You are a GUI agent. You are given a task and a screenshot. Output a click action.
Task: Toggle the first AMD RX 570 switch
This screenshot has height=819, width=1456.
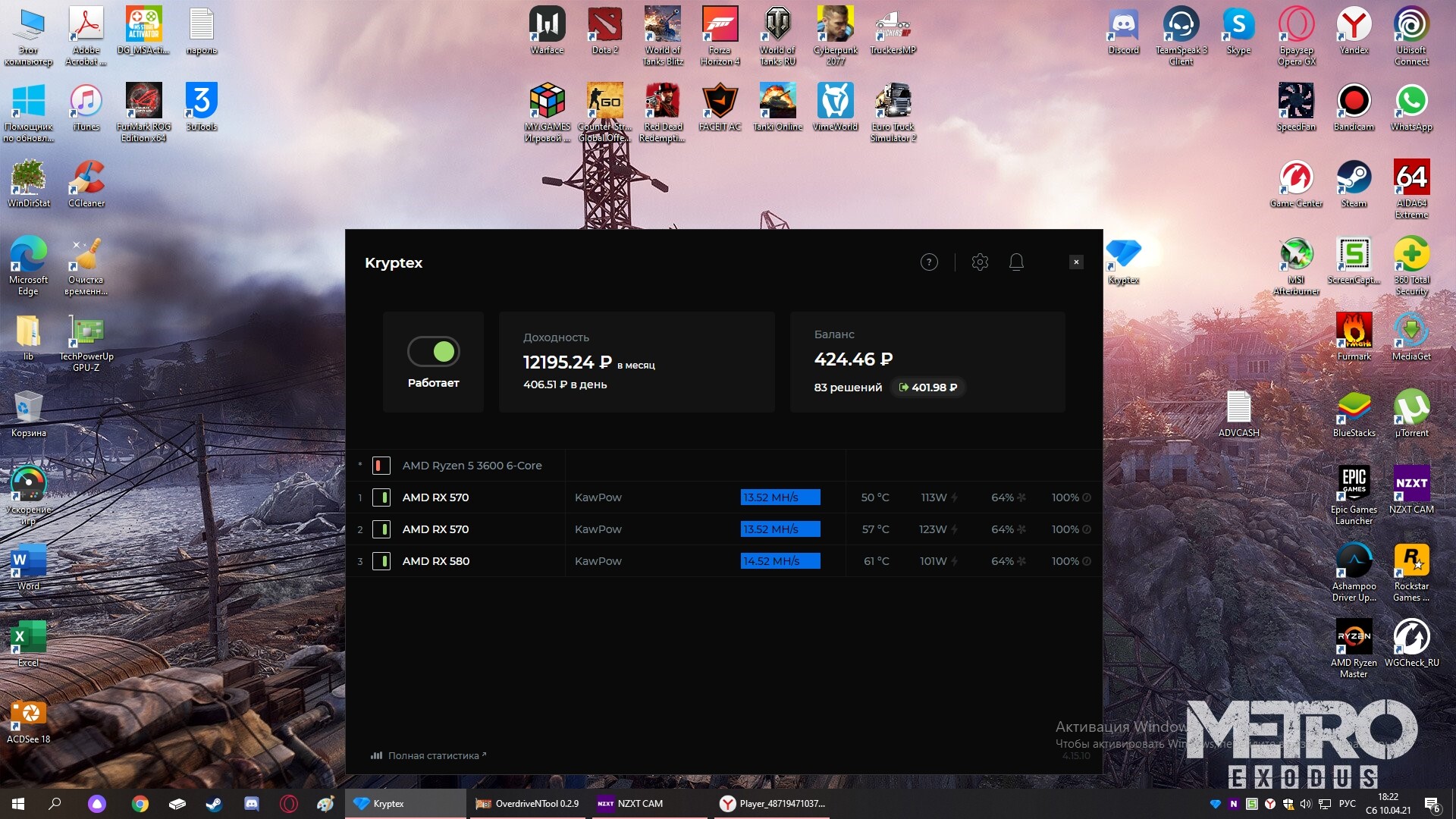(381, 497)
